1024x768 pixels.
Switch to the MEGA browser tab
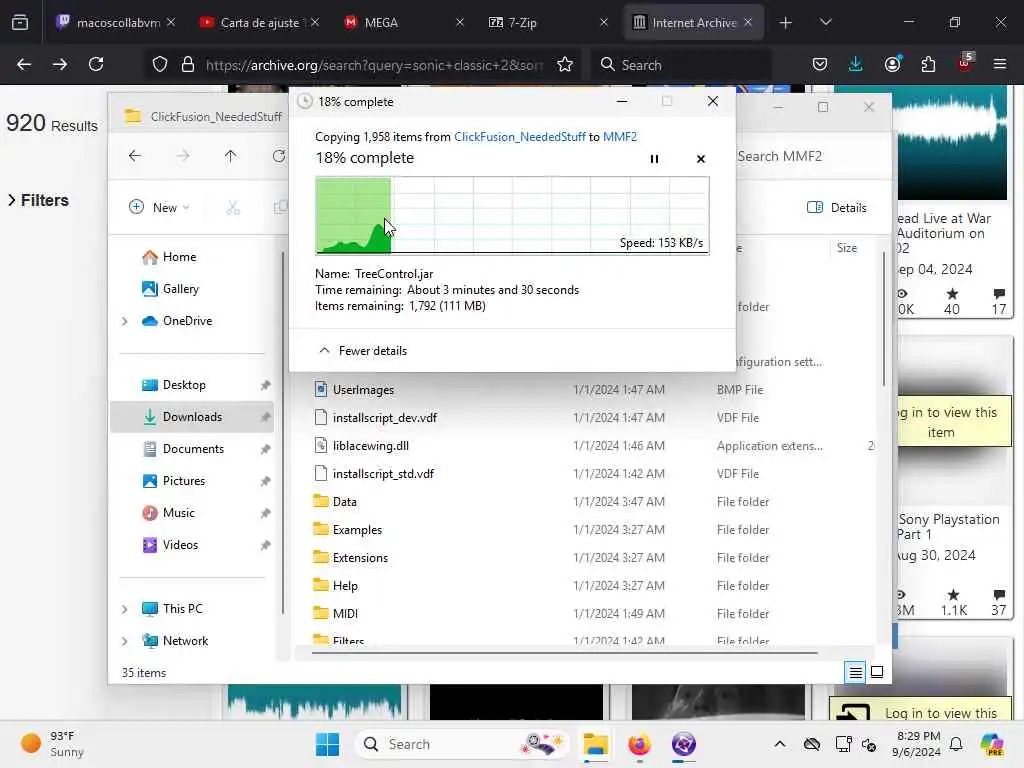[x=403, y=22]
